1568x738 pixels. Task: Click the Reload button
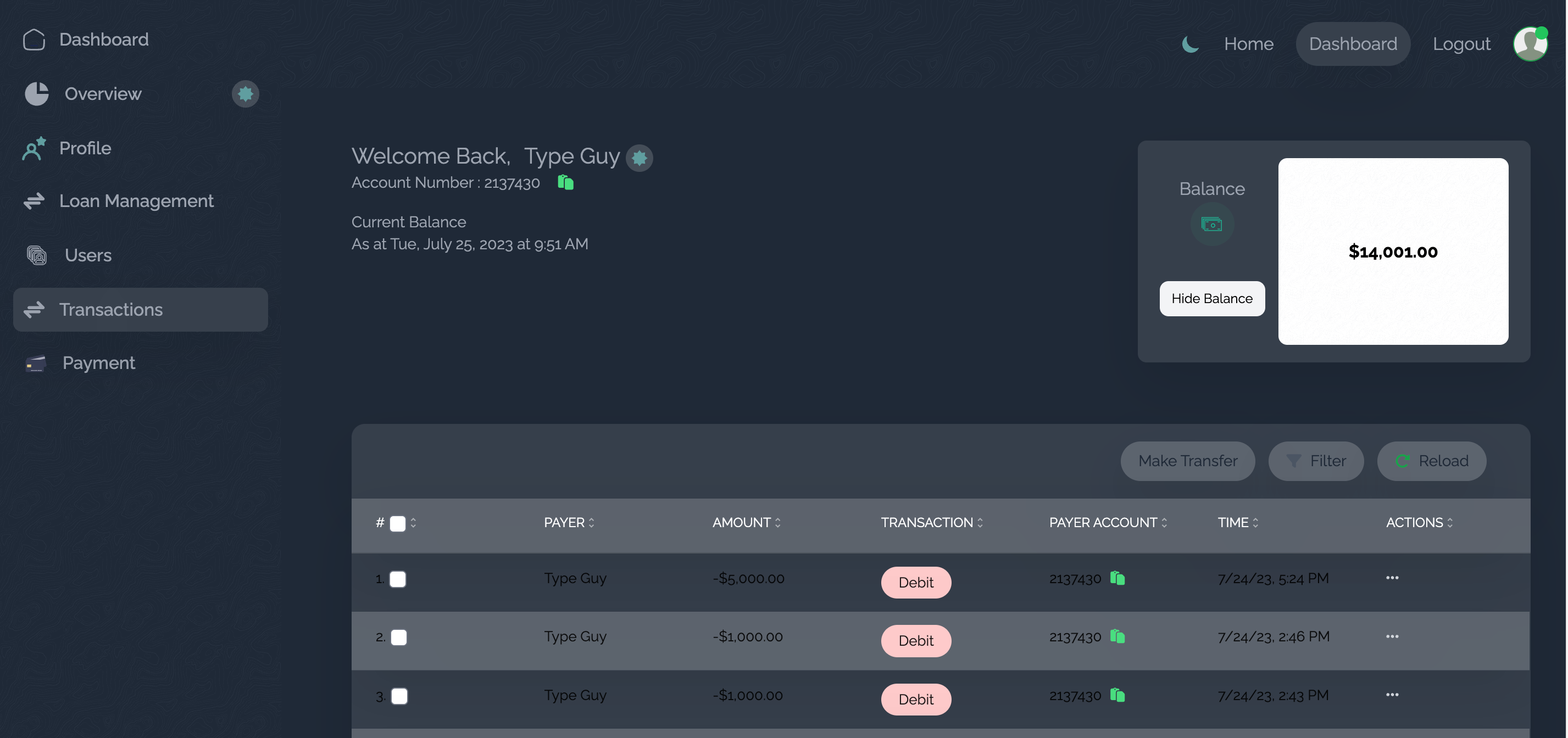[1431, 461]
